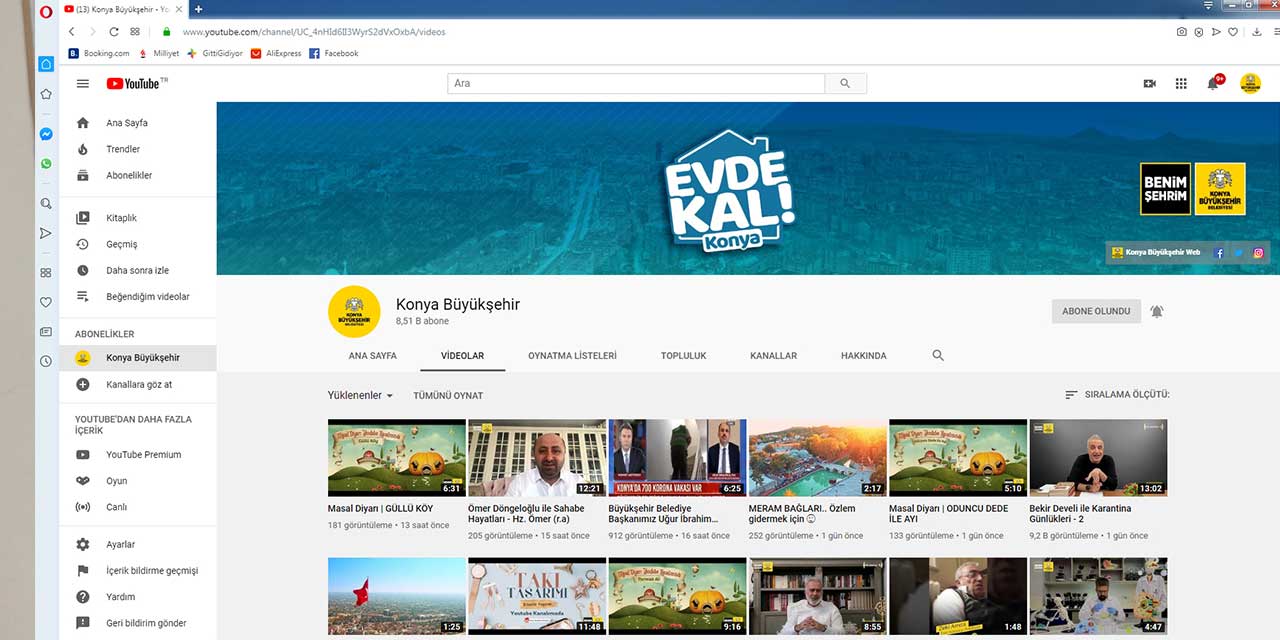Open the channel search magnifier icon
Screen dimensions: 1280x640
click(937, 355)
